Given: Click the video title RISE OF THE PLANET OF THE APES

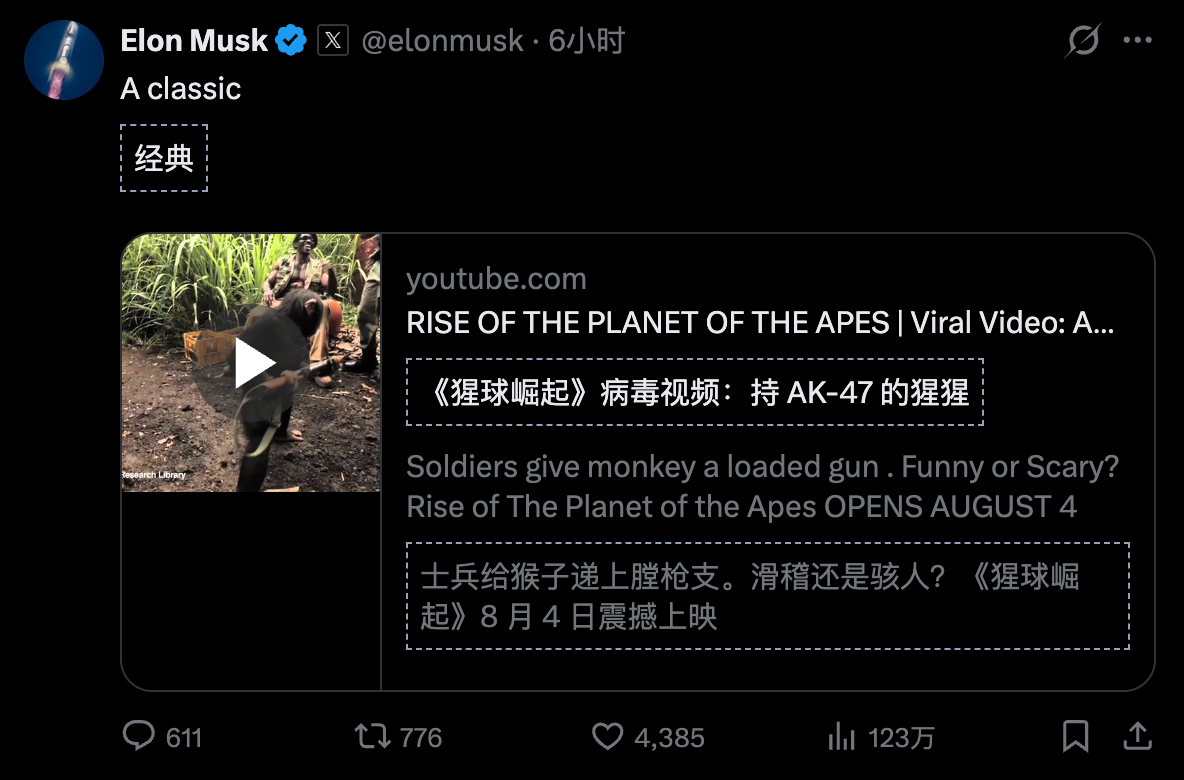Looking at the screenshot, I should [x=762, y=322].
